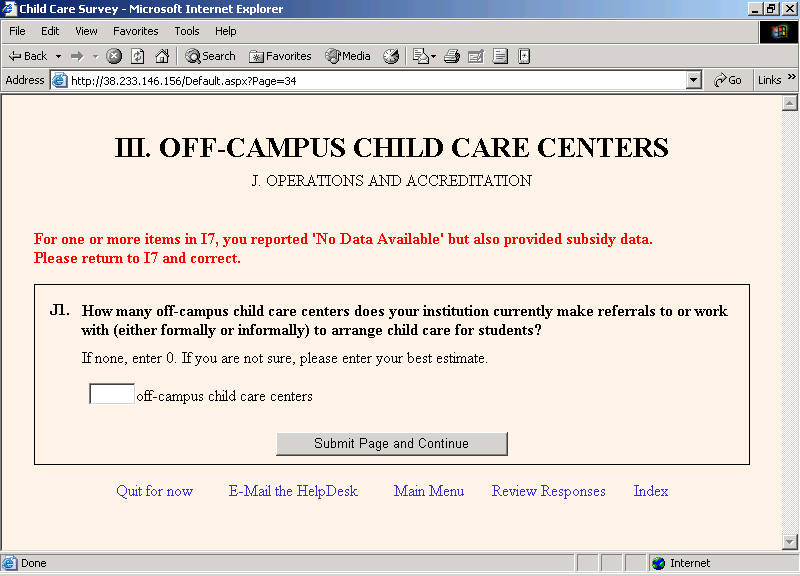Click the Discuss icon
800x576 pixels.
point(501,56)
